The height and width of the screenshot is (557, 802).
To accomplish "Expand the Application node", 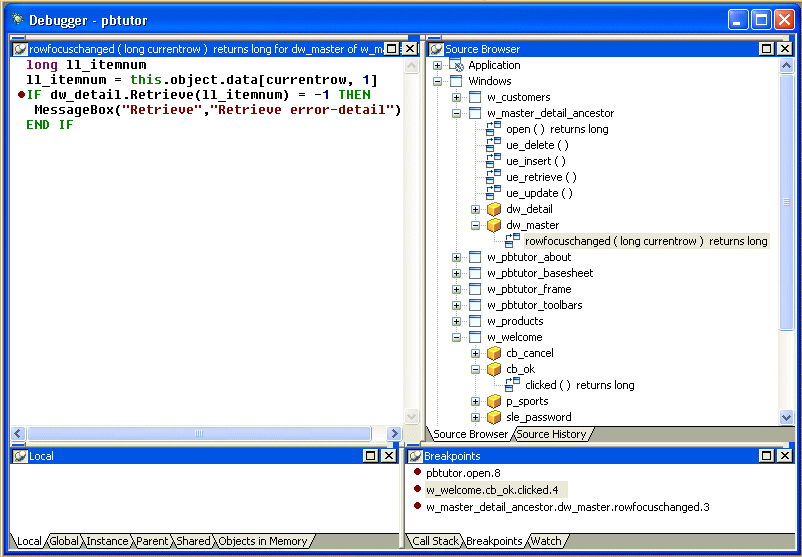I will pyautogui.click(x=437, y=65).
